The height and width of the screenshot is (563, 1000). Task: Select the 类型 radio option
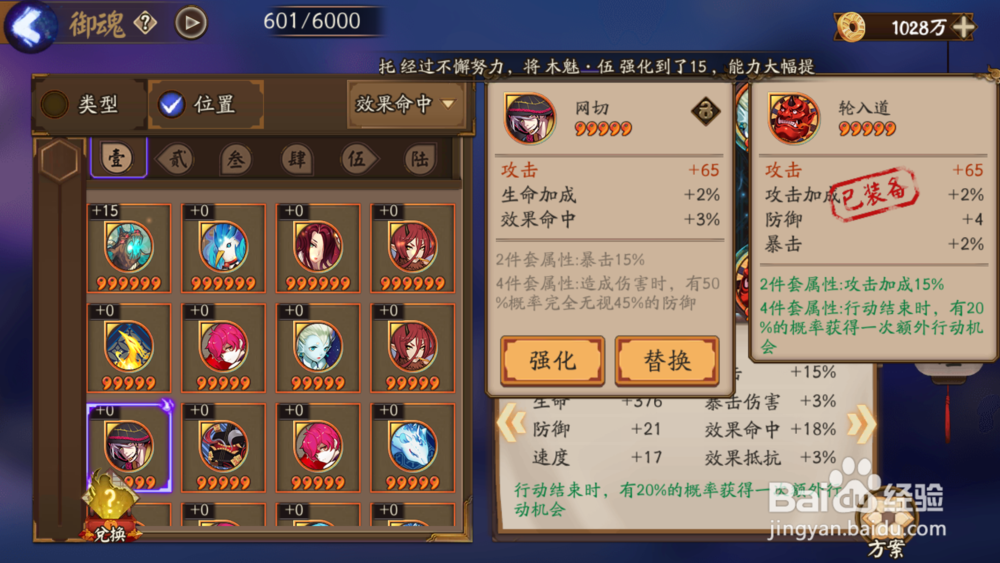point(83,104)
